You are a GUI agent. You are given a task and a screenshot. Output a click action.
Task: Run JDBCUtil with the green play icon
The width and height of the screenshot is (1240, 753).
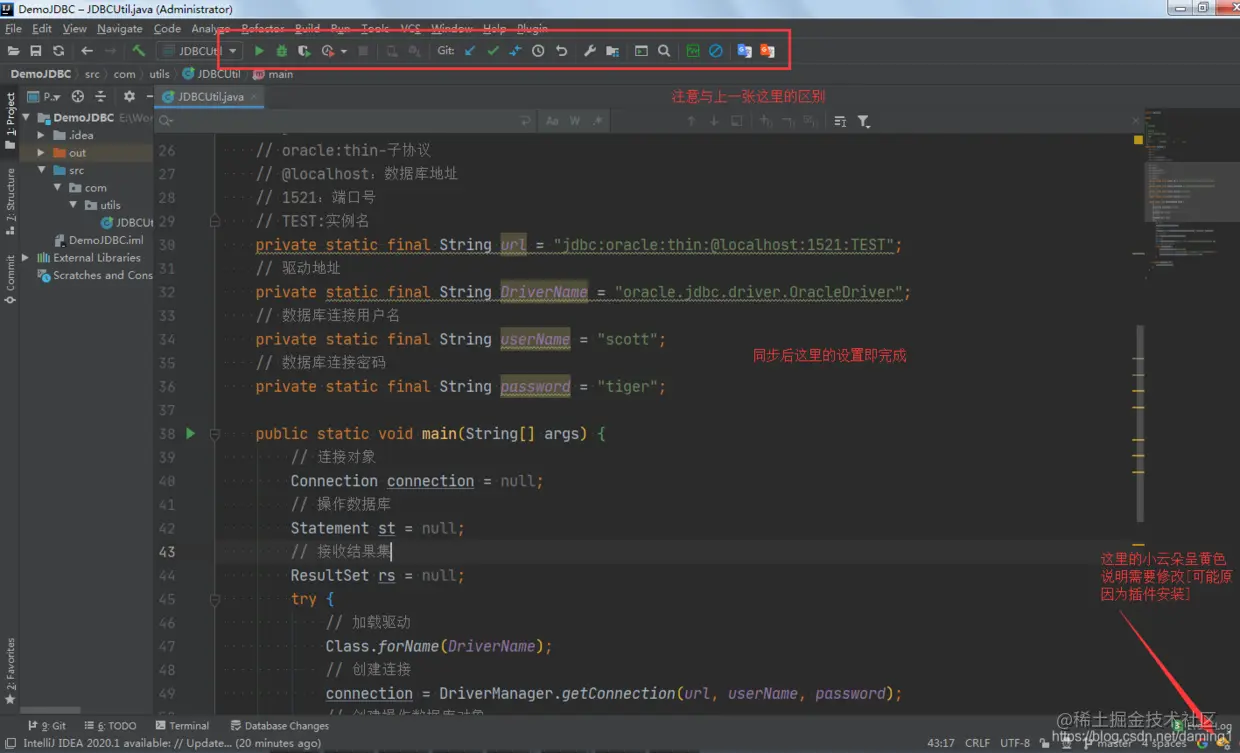pos(259,51)
